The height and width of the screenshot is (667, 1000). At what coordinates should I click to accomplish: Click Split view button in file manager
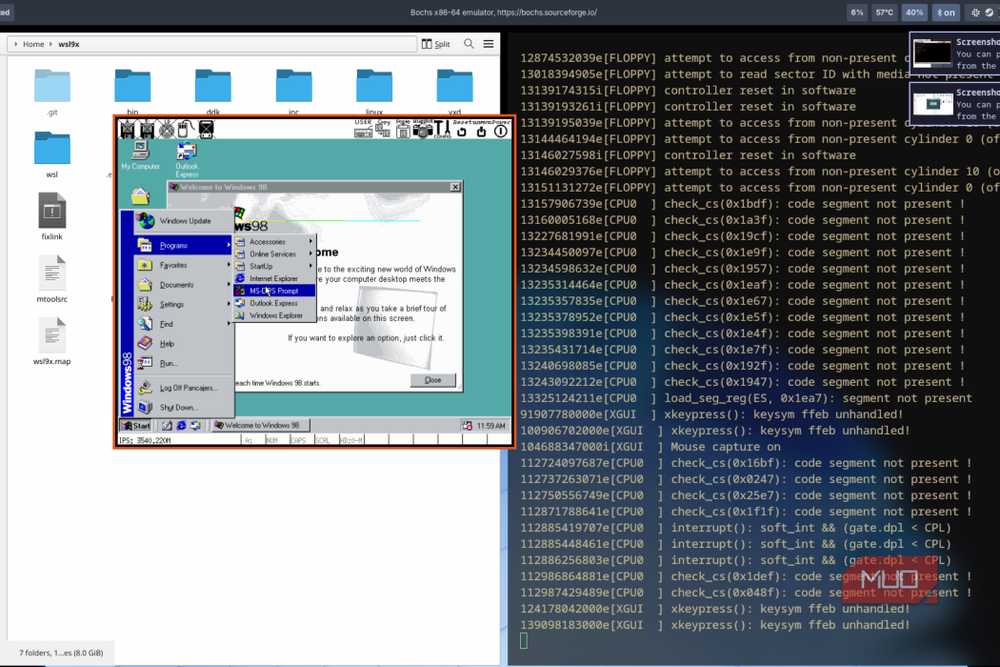(x=436, y=44)
